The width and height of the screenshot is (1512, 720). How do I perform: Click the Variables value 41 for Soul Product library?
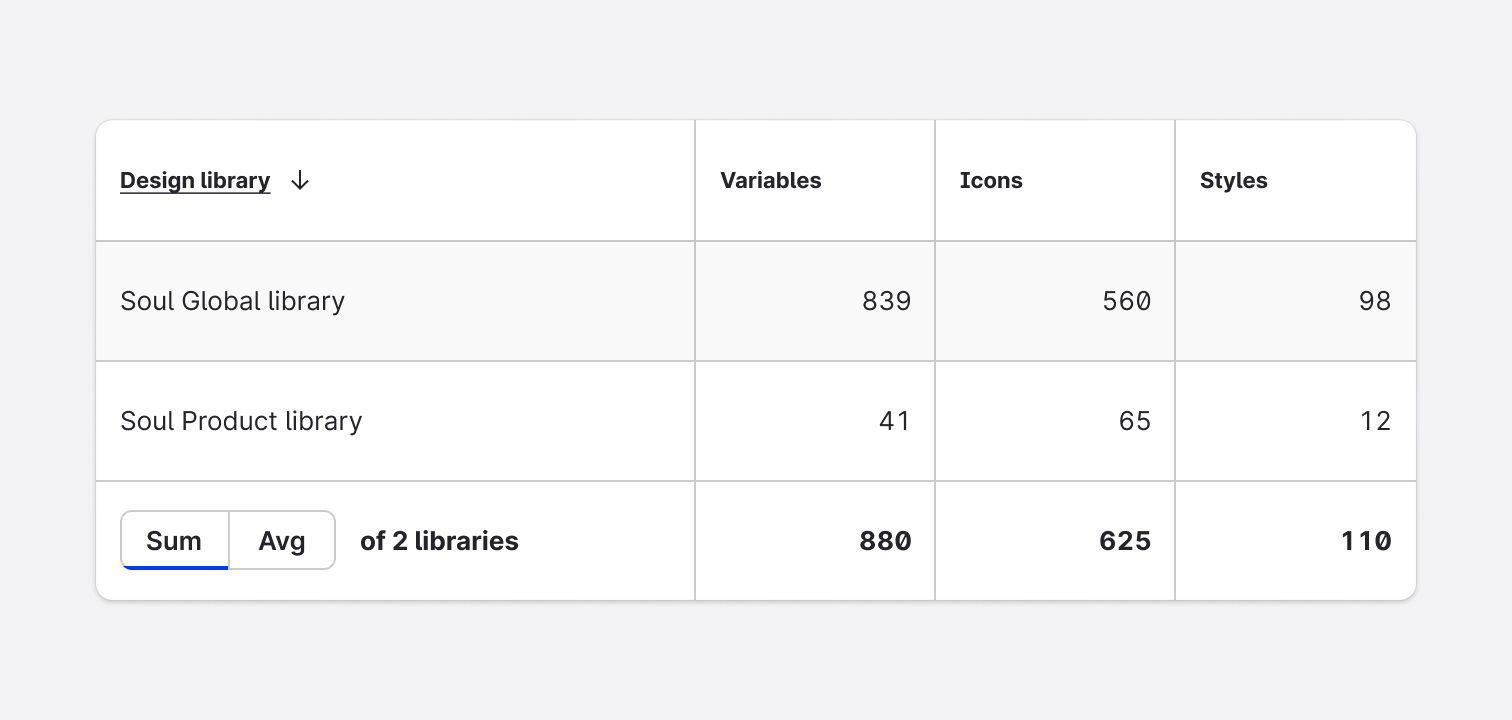896,421
